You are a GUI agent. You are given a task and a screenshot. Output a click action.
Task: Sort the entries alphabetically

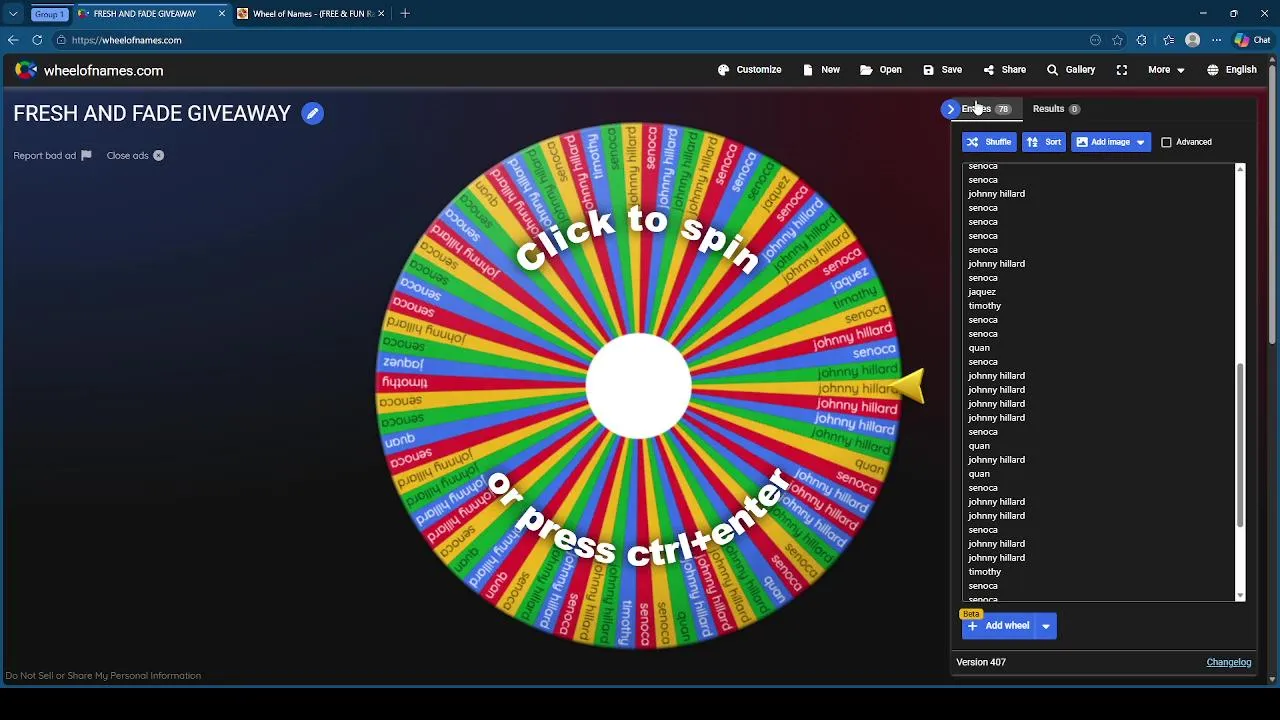pos(1044,142)
